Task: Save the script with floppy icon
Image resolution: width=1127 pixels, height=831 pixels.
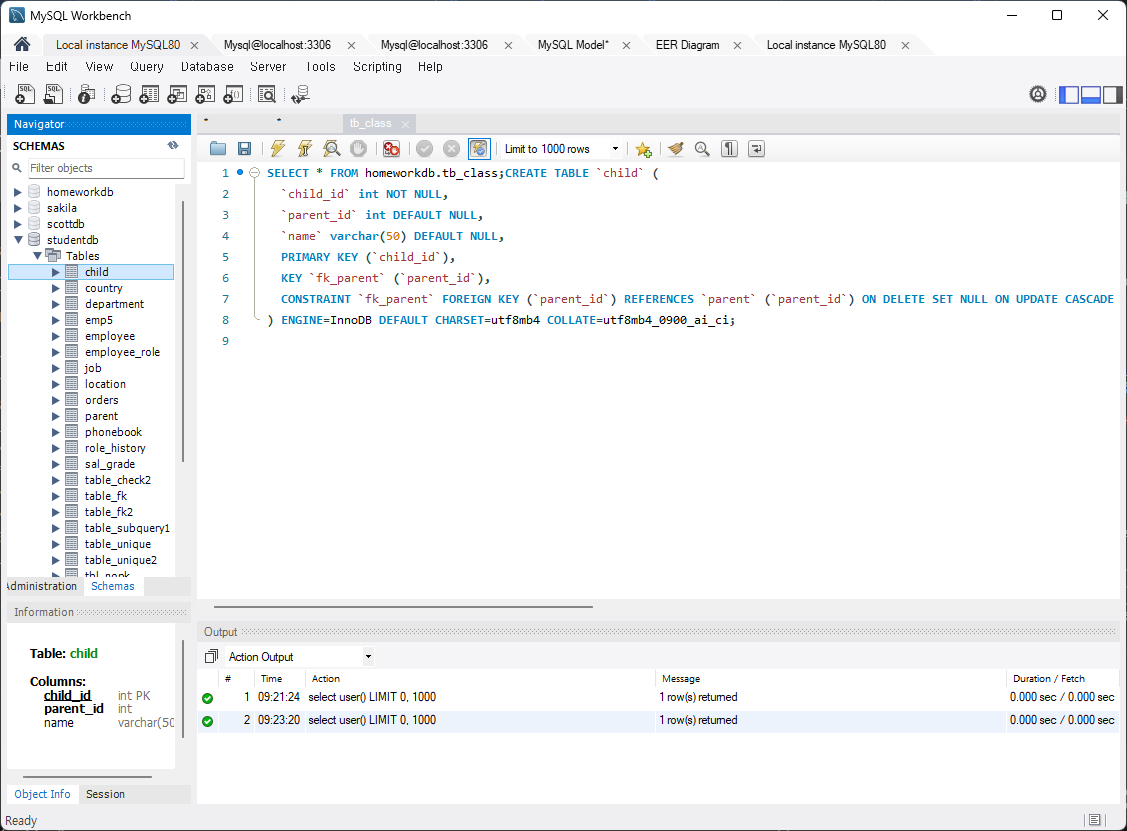Action: pos(244,149)
